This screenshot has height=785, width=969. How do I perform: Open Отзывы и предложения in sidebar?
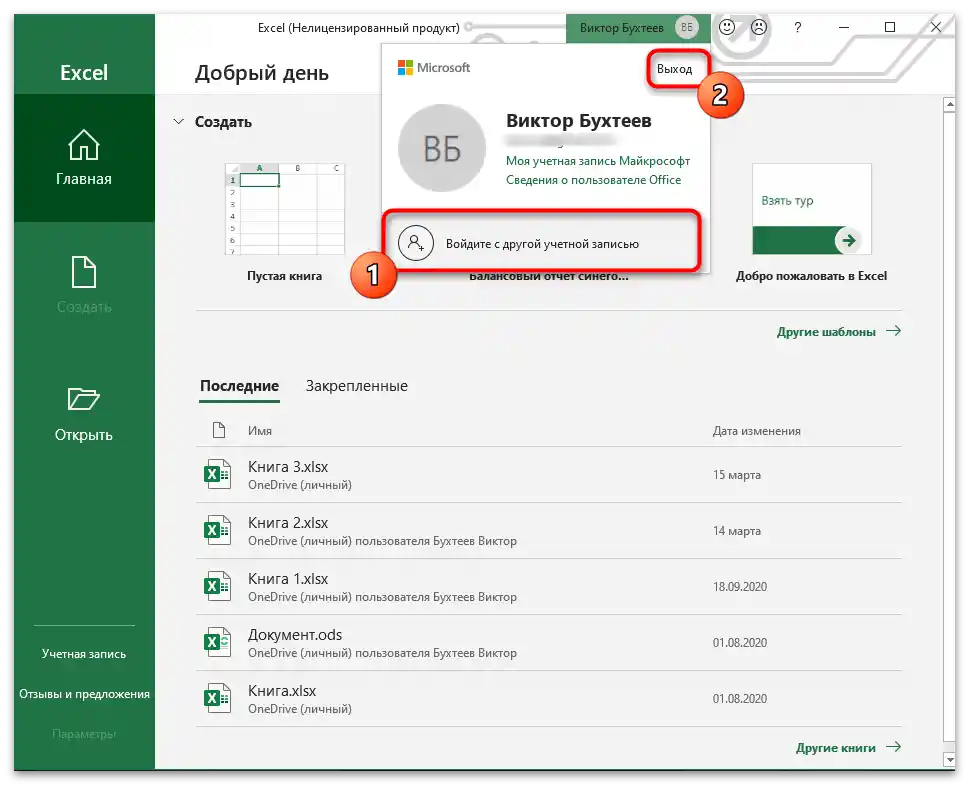coord(84,694)
